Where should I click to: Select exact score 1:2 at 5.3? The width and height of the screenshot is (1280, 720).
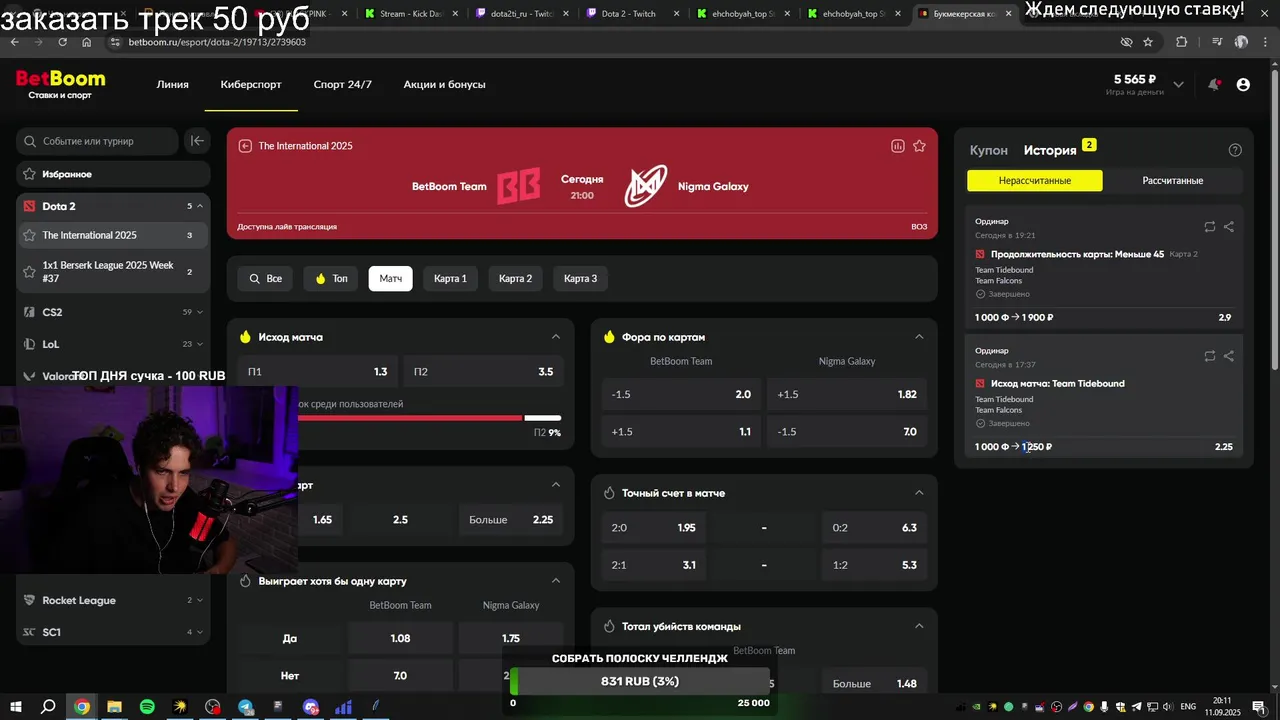[x=875, y=565]
